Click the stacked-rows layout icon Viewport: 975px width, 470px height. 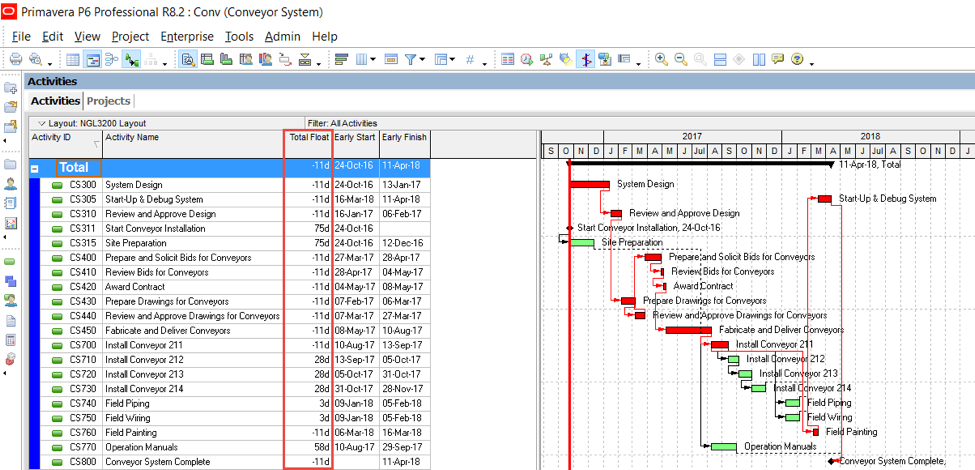click(720, 60)
